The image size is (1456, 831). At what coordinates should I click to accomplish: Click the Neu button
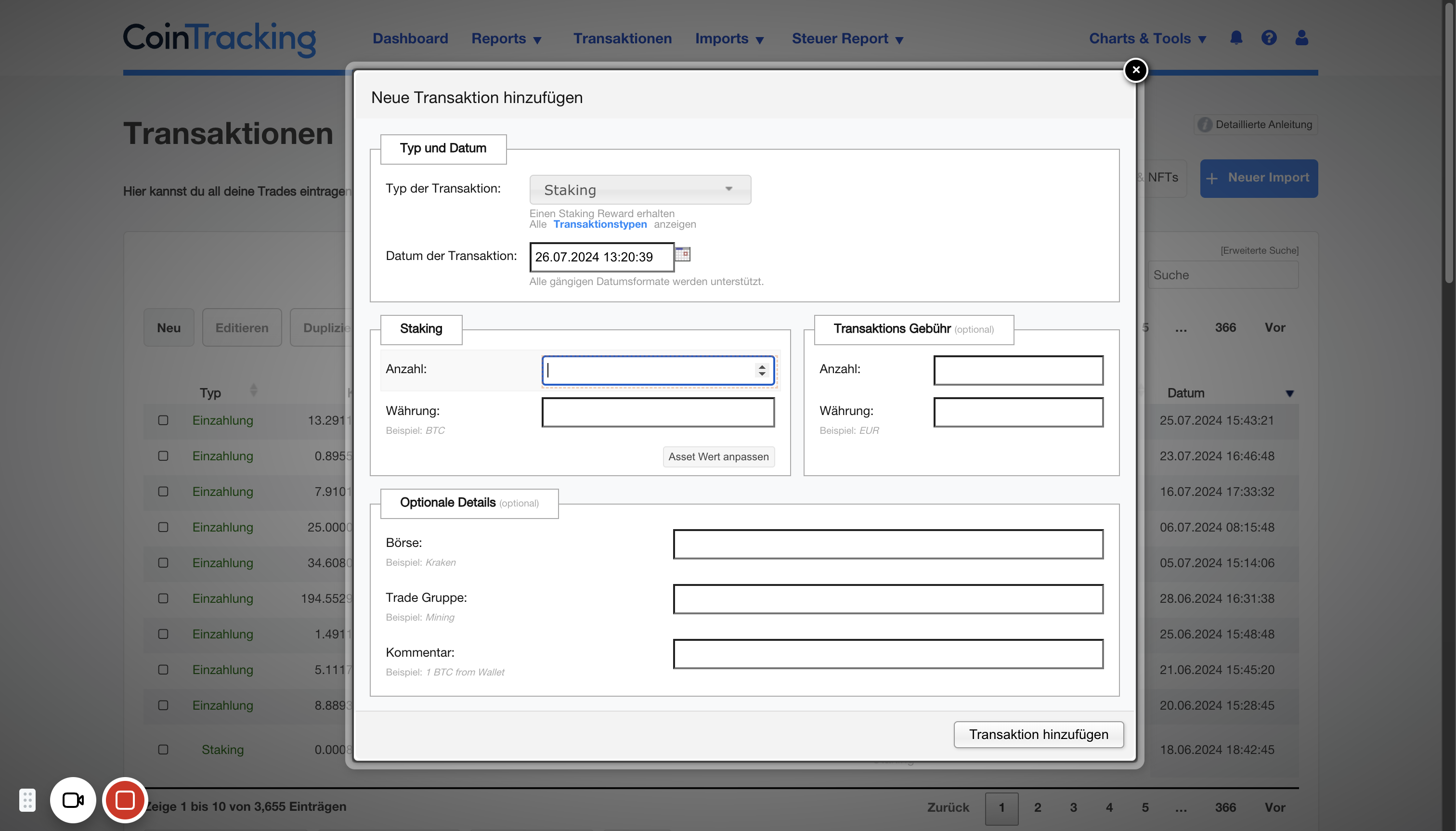(x=169, y=327)
